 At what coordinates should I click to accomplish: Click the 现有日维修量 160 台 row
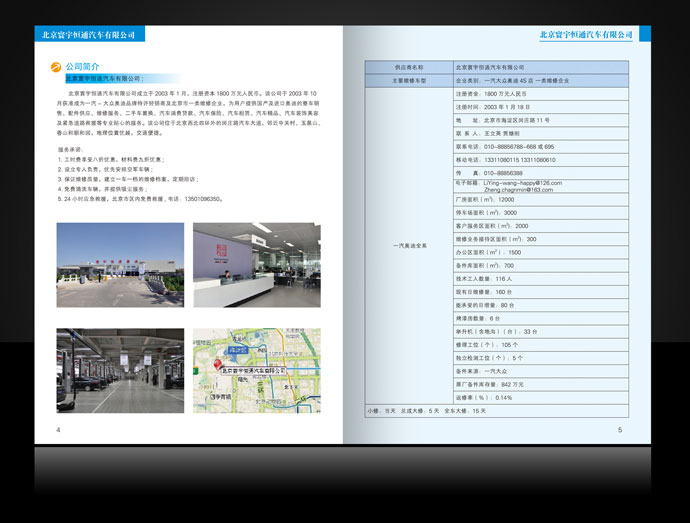[x=541, y=292]
